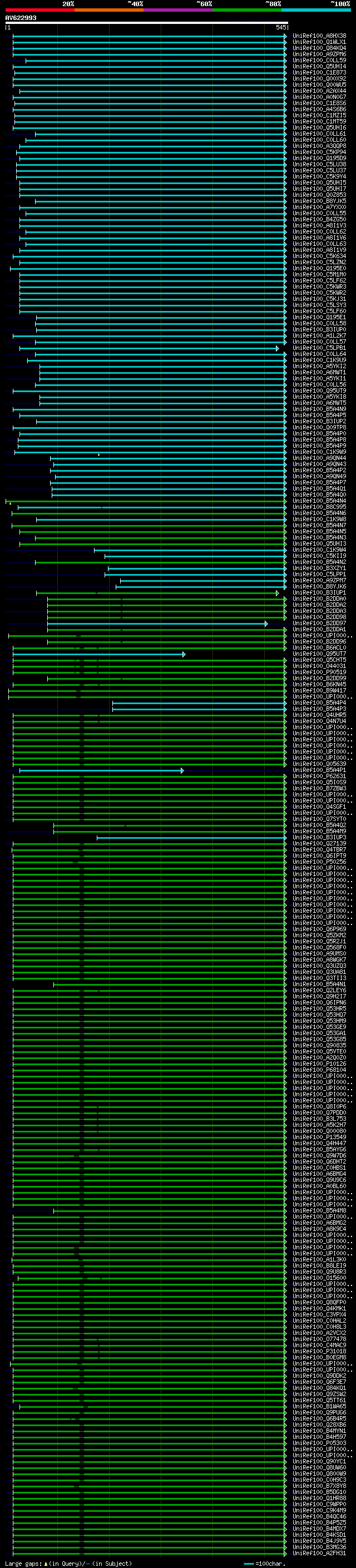Select the UniRef100_Q4SGF1 label
Screen dimensions: 356x1568
coord(319,807)
